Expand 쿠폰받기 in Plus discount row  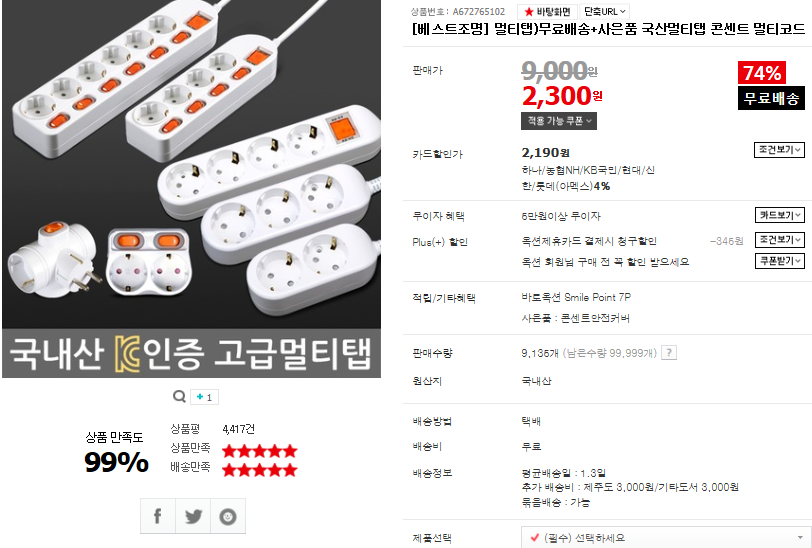(x=778, y=261)
